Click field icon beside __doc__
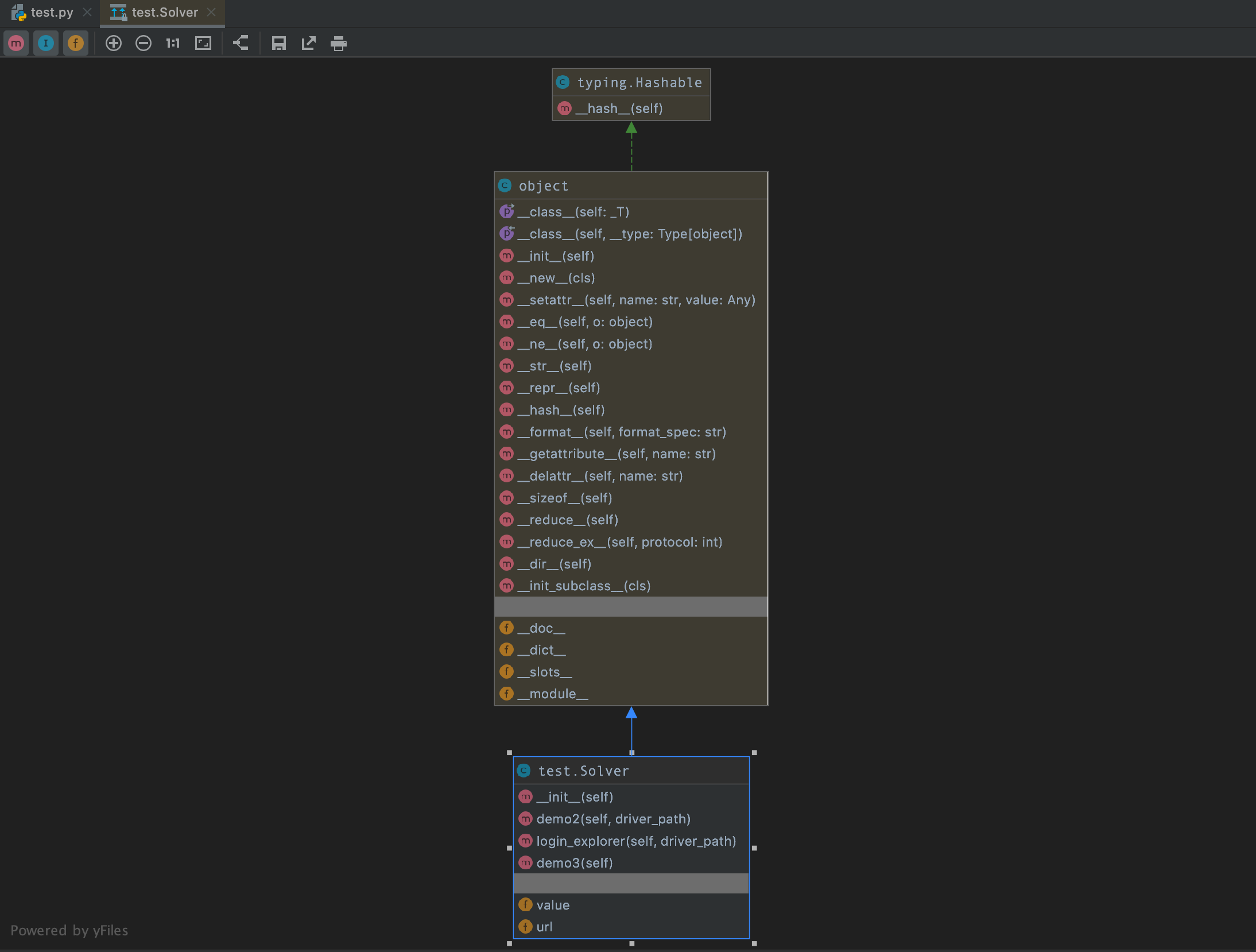This screenshot has height=952, width=1256. (506, 628)
